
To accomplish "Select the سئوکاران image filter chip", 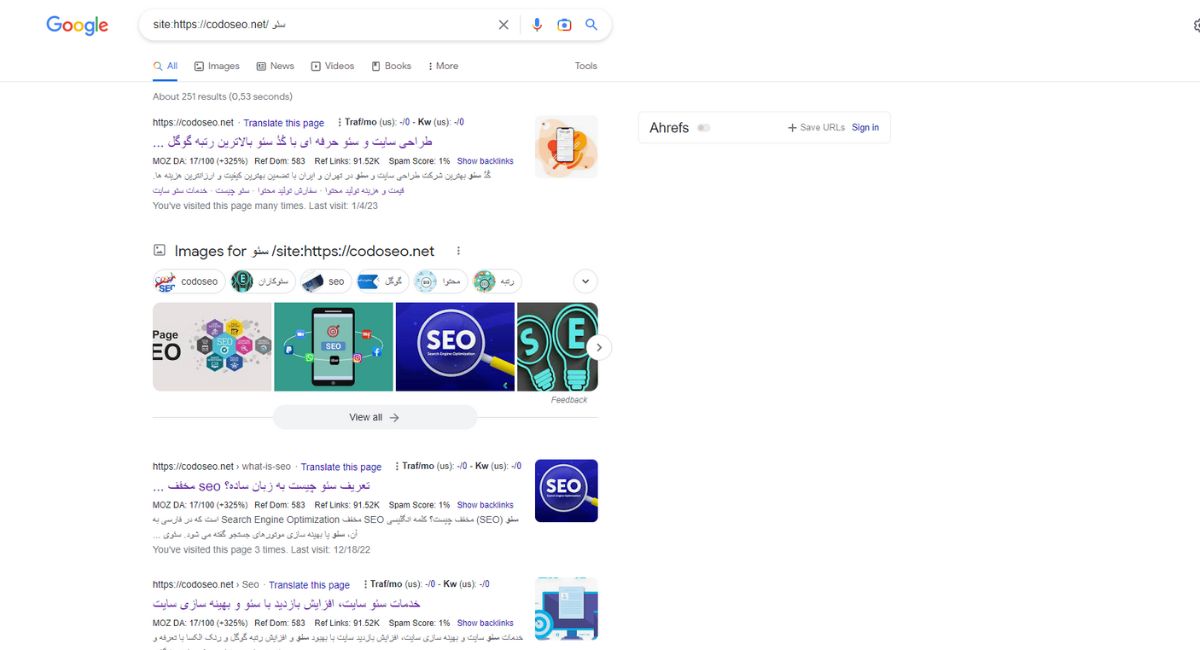I will [262, 282].
